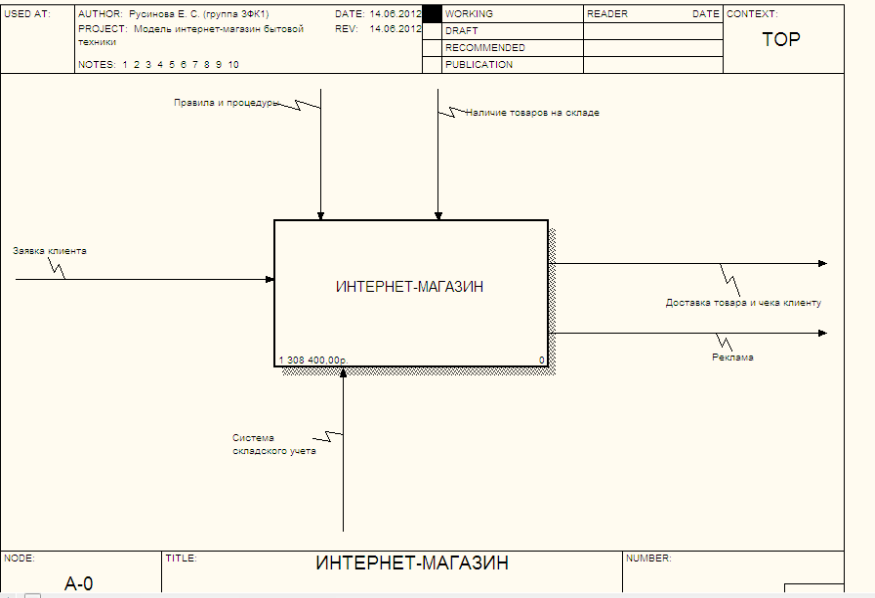
Task: Click the RECOMMENDED status label
Action: point(485,48)
